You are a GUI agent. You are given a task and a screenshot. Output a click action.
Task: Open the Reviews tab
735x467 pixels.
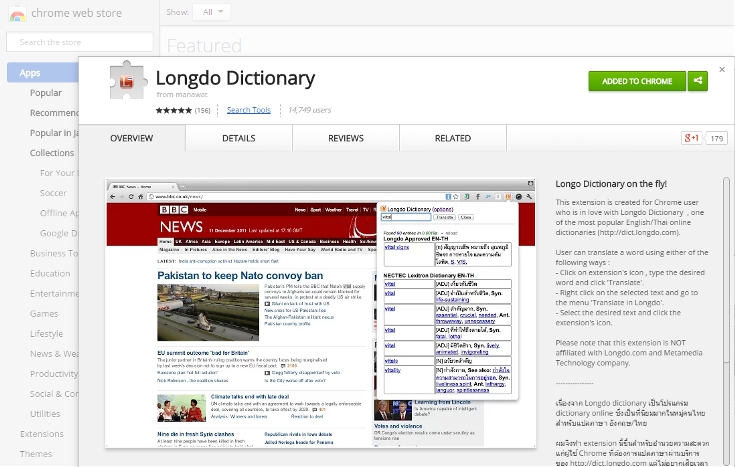point(346,138)
